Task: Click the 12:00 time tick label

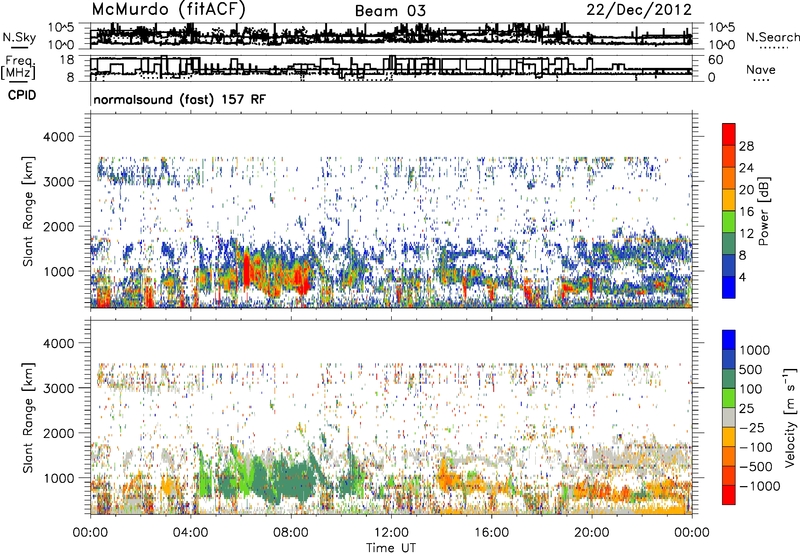Action: (391, 533)
